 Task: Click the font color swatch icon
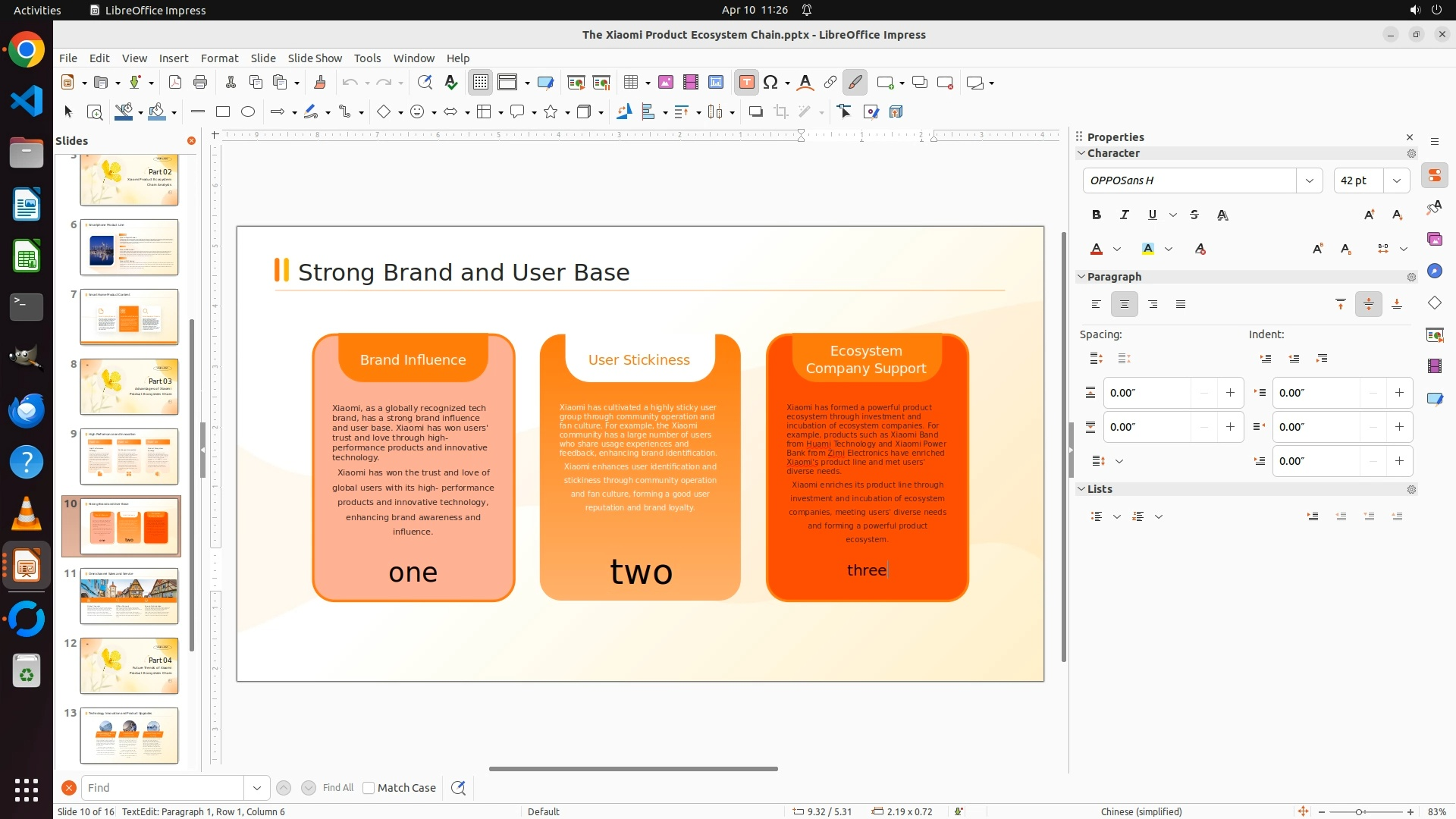1097,249
